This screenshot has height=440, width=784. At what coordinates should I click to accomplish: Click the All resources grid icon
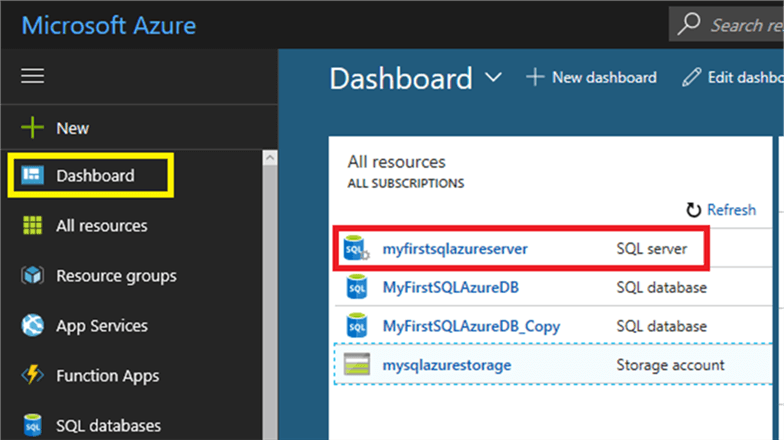(33, 226)
